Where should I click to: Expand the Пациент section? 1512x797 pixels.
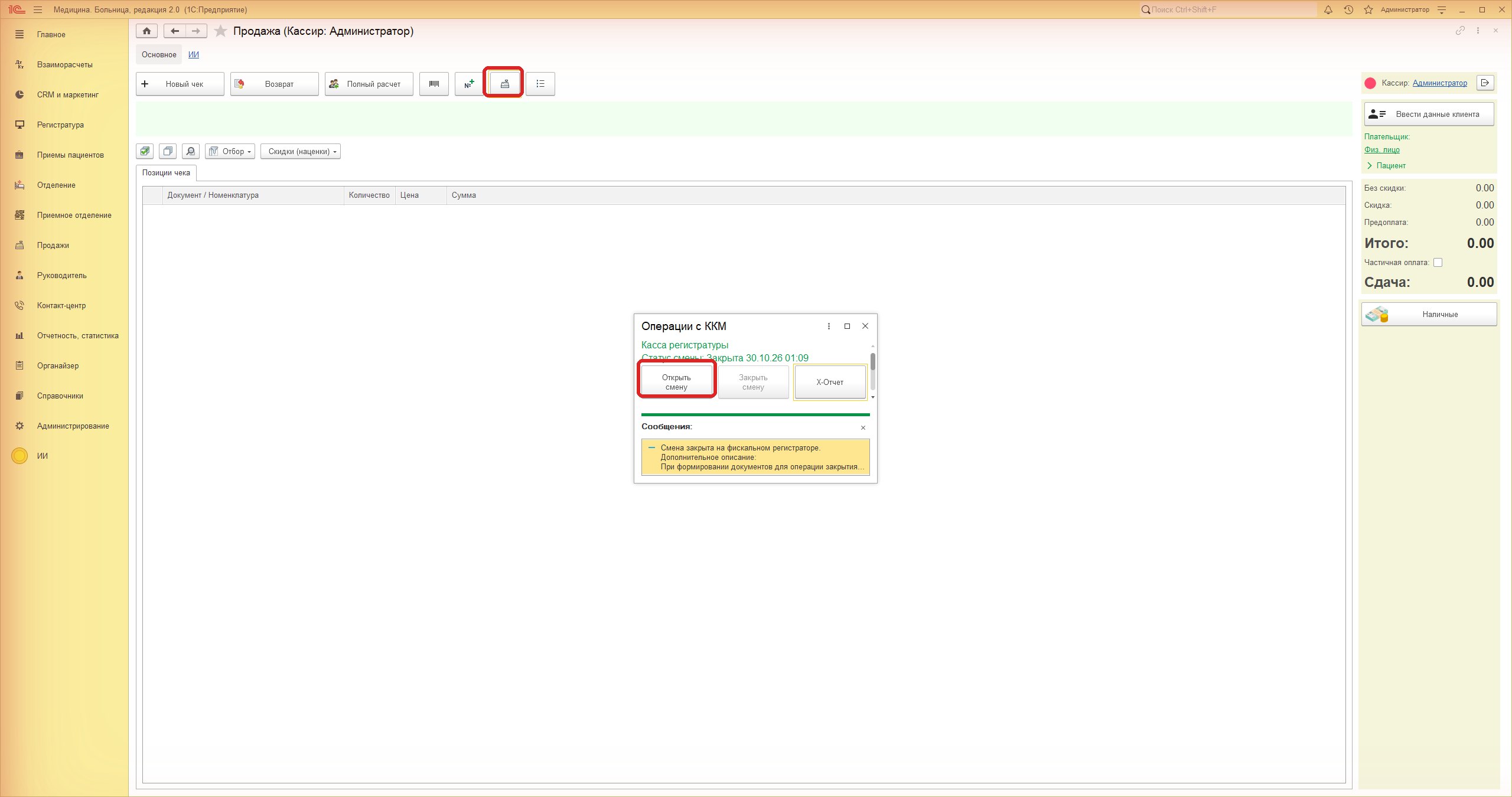1386,166
